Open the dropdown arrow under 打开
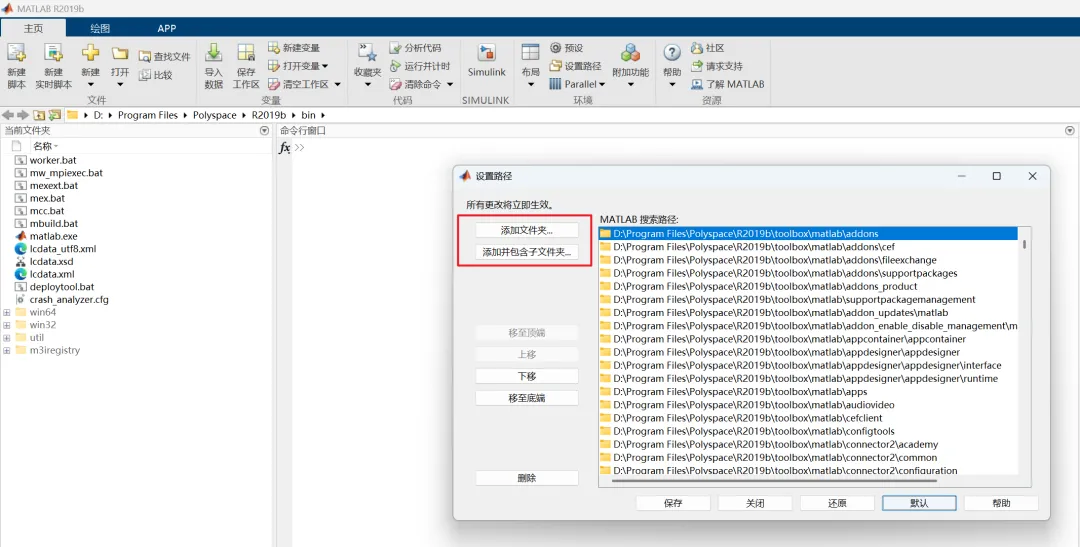 pyautogui.click(x=120, y=85)
